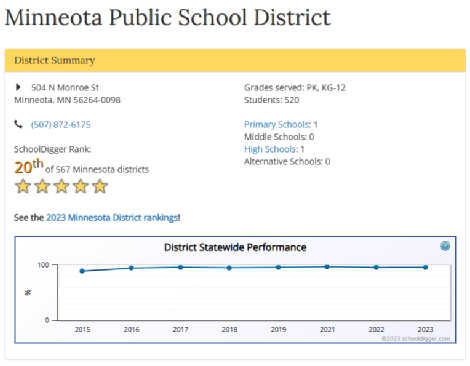470x366 pixels.
Task: Click the third gold rating star
Action: 62,186
